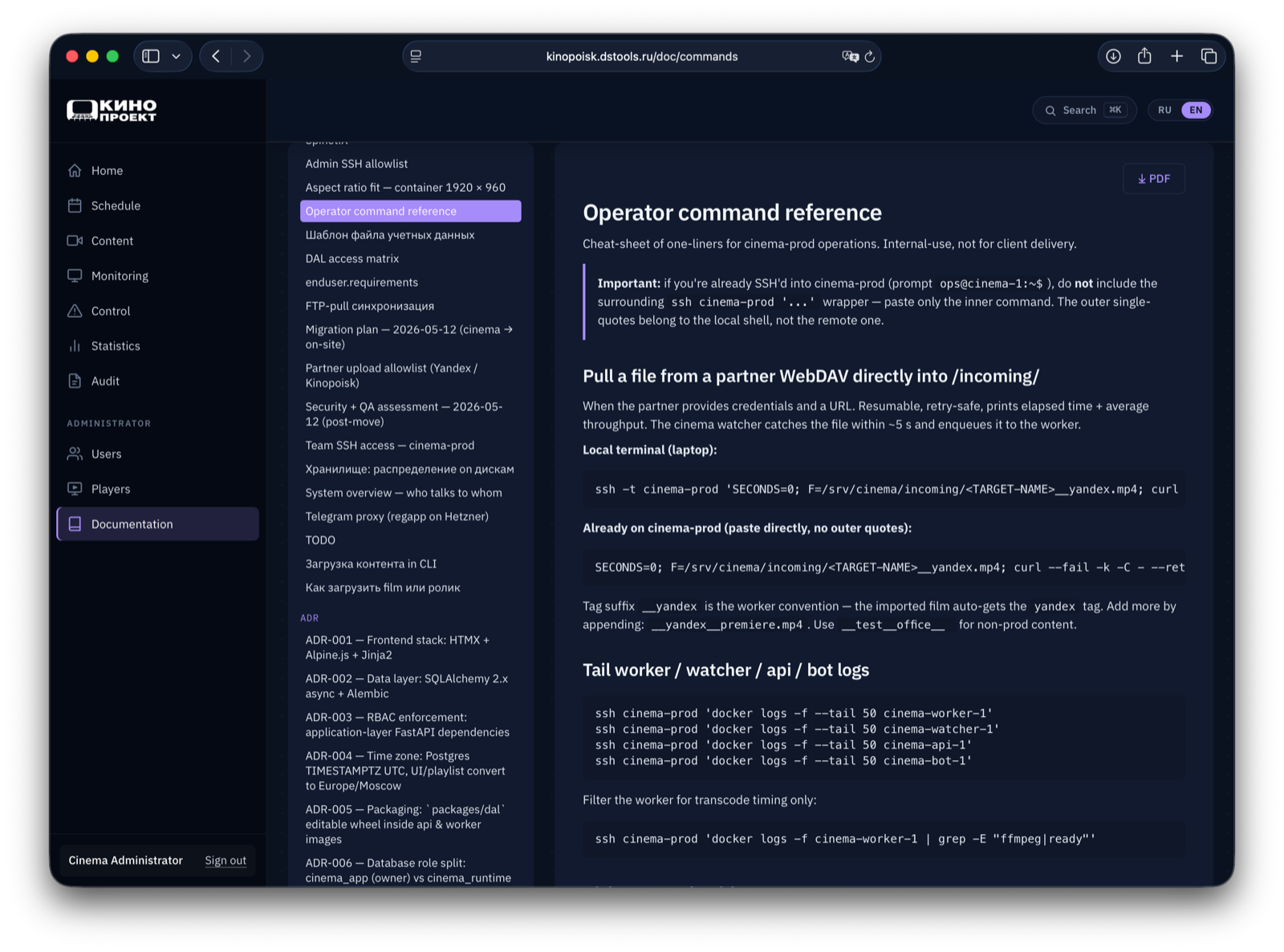This screenshot has height=952, width=1284.
Task: Open FTP-pull синхронизация doc
Action: click(x=410, y=306)
